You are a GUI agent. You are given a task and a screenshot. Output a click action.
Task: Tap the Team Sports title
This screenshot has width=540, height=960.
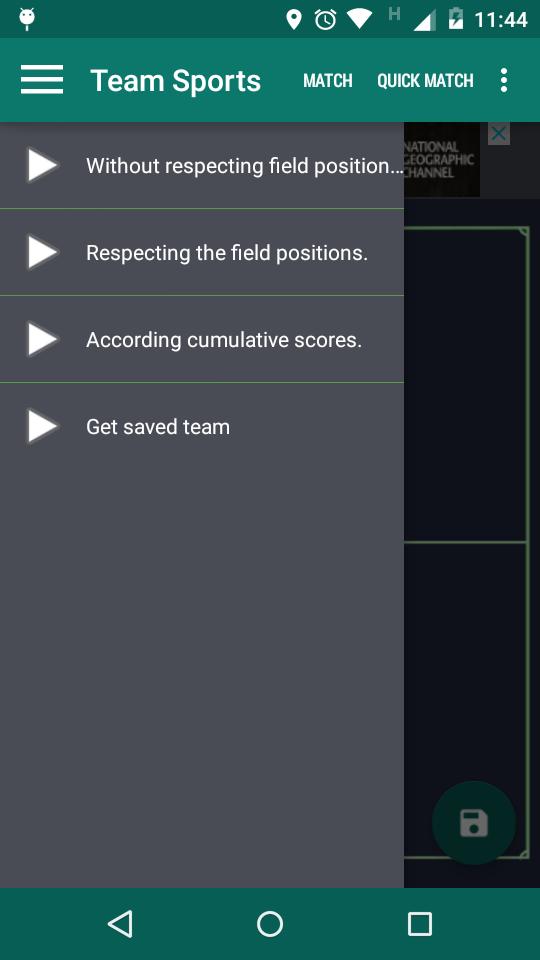pyautogui.click(x=176, y=81)
